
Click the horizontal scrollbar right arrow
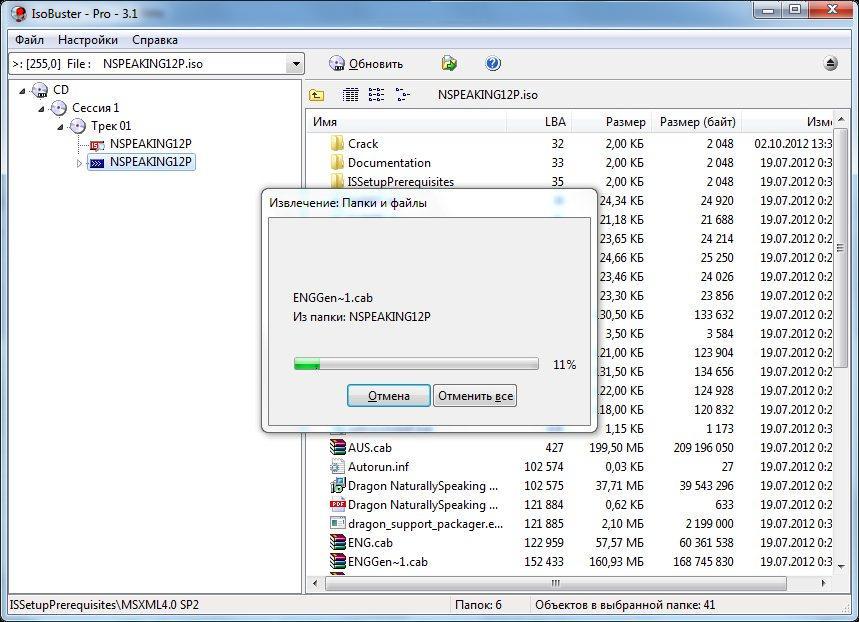point(823,583)
